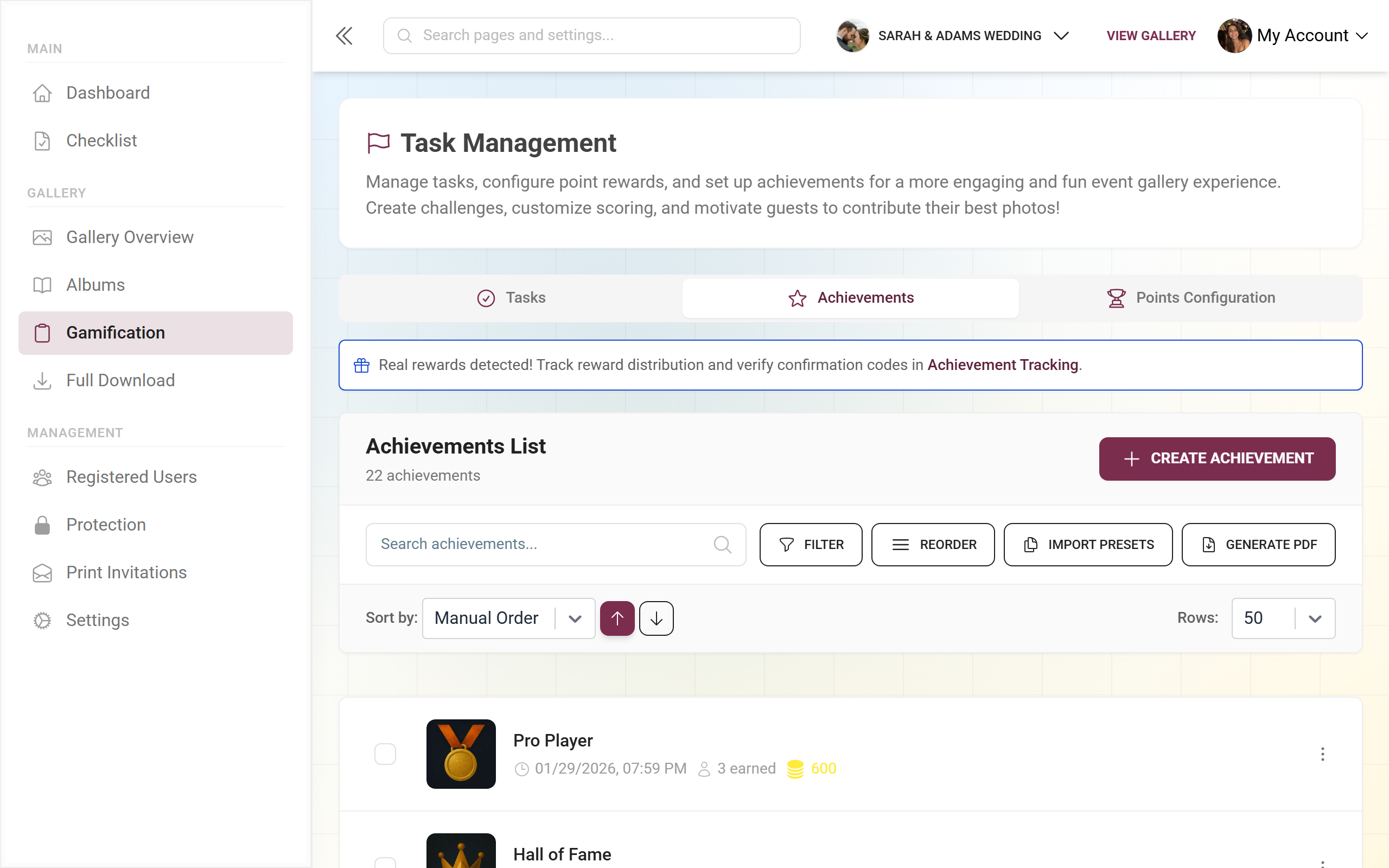Click the '3 earned' count text
The width and height of the screenshot is (1389, 868).
746,769
